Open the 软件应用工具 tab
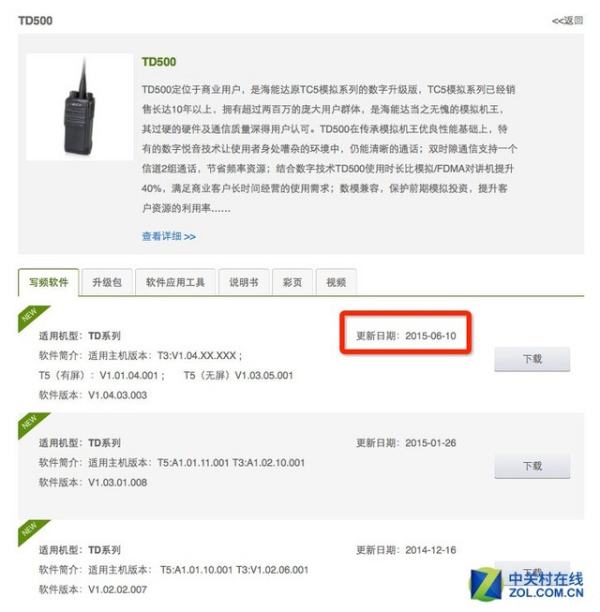 pos(175,282)
